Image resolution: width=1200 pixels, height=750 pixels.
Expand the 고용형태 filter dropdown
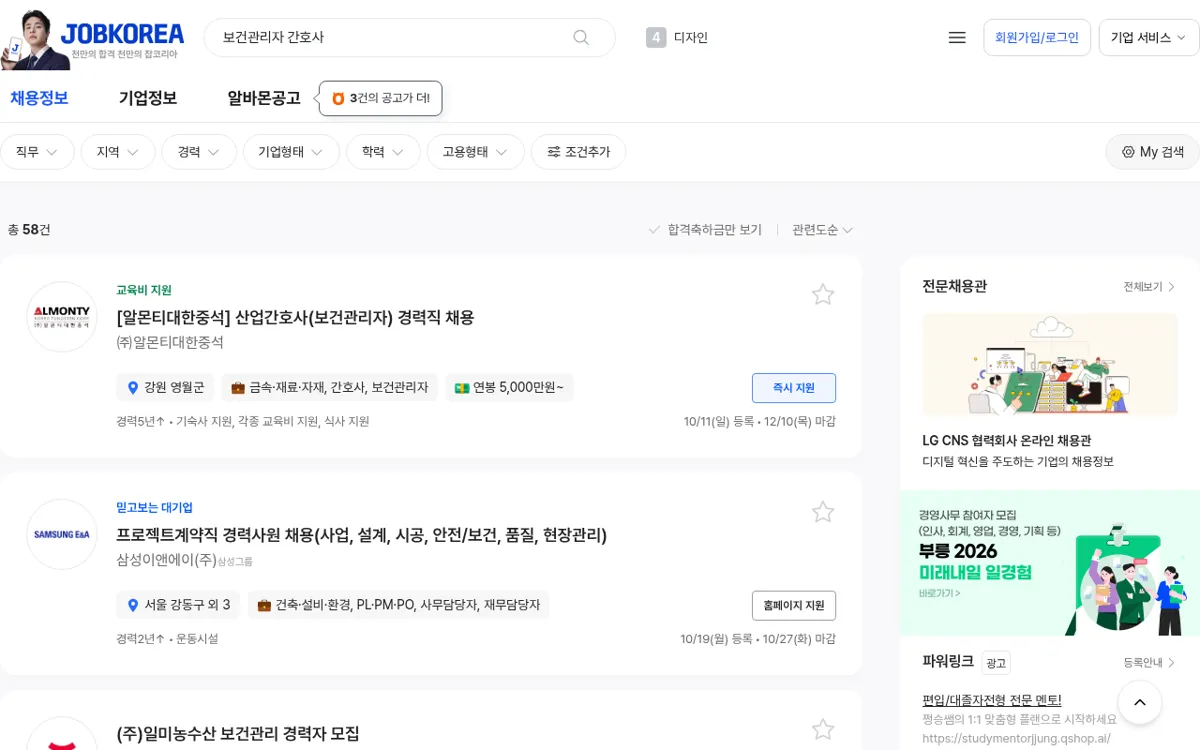[476, 152]
